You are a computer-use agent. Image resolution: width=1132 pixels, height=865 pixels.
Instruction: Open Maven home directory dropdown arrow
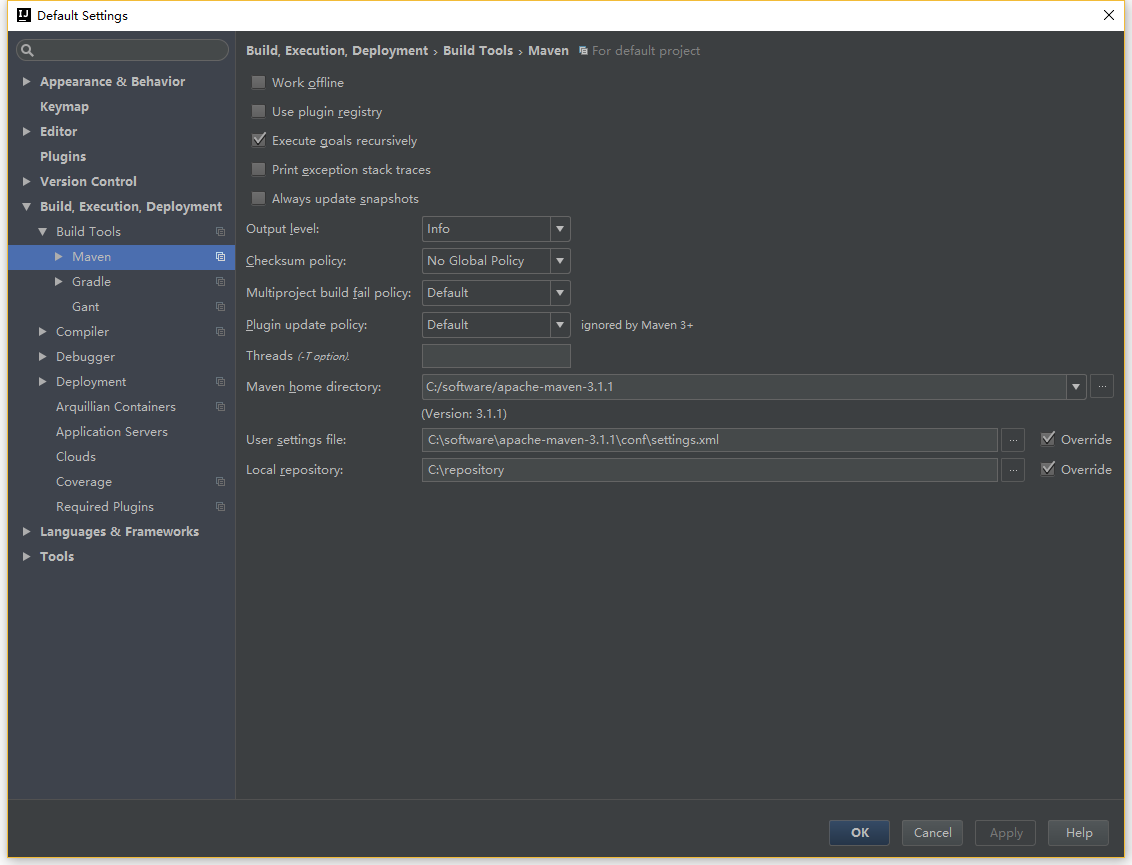1076,387
